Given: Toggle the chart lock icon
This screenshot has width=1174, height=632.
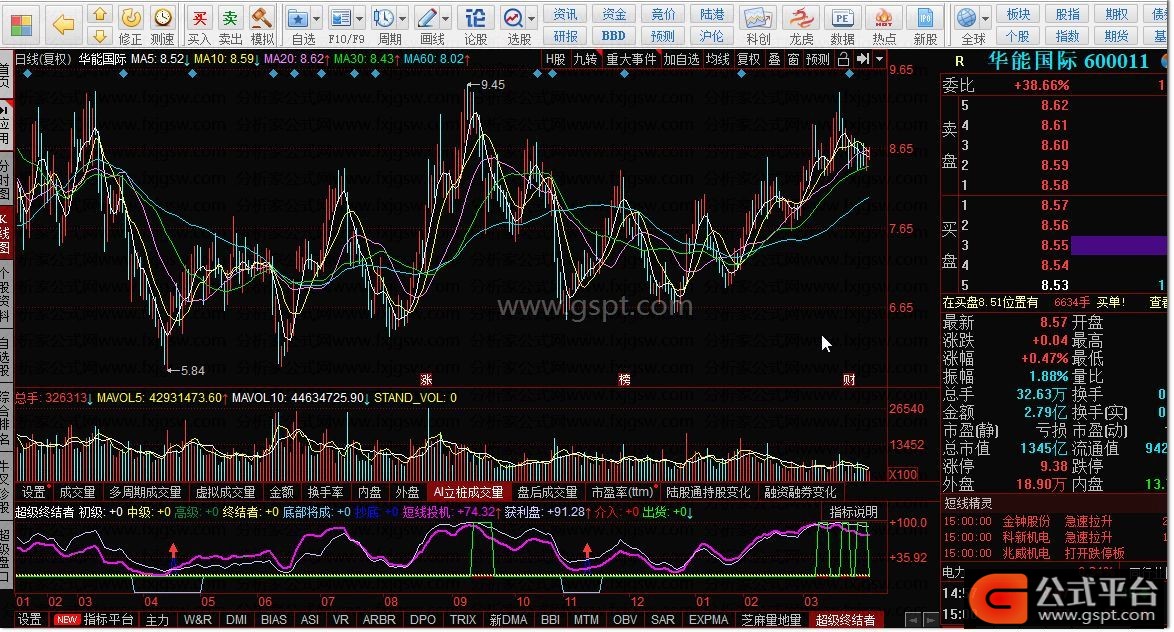Looking at the screenshot, I should 843,59.
